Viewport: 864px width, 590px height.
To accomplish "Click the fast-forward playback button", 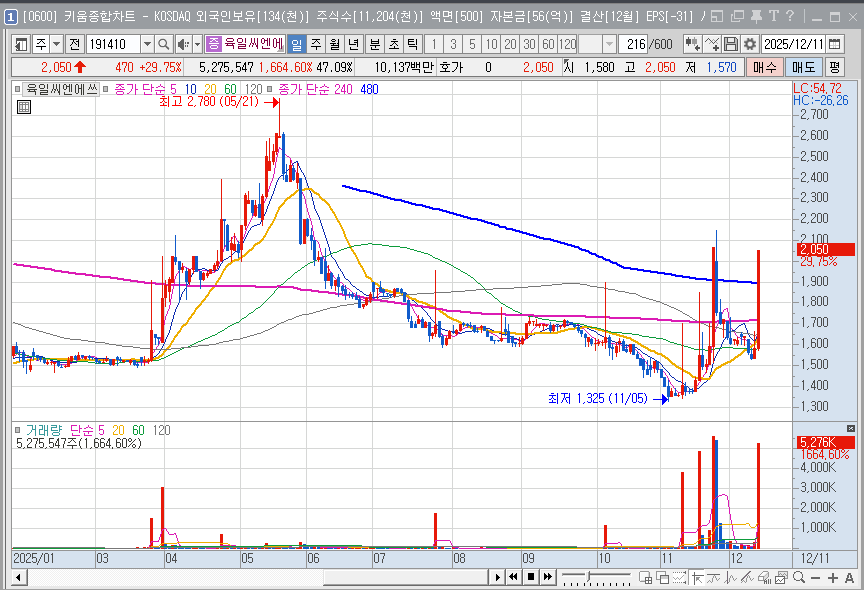I will click(548, 577).
